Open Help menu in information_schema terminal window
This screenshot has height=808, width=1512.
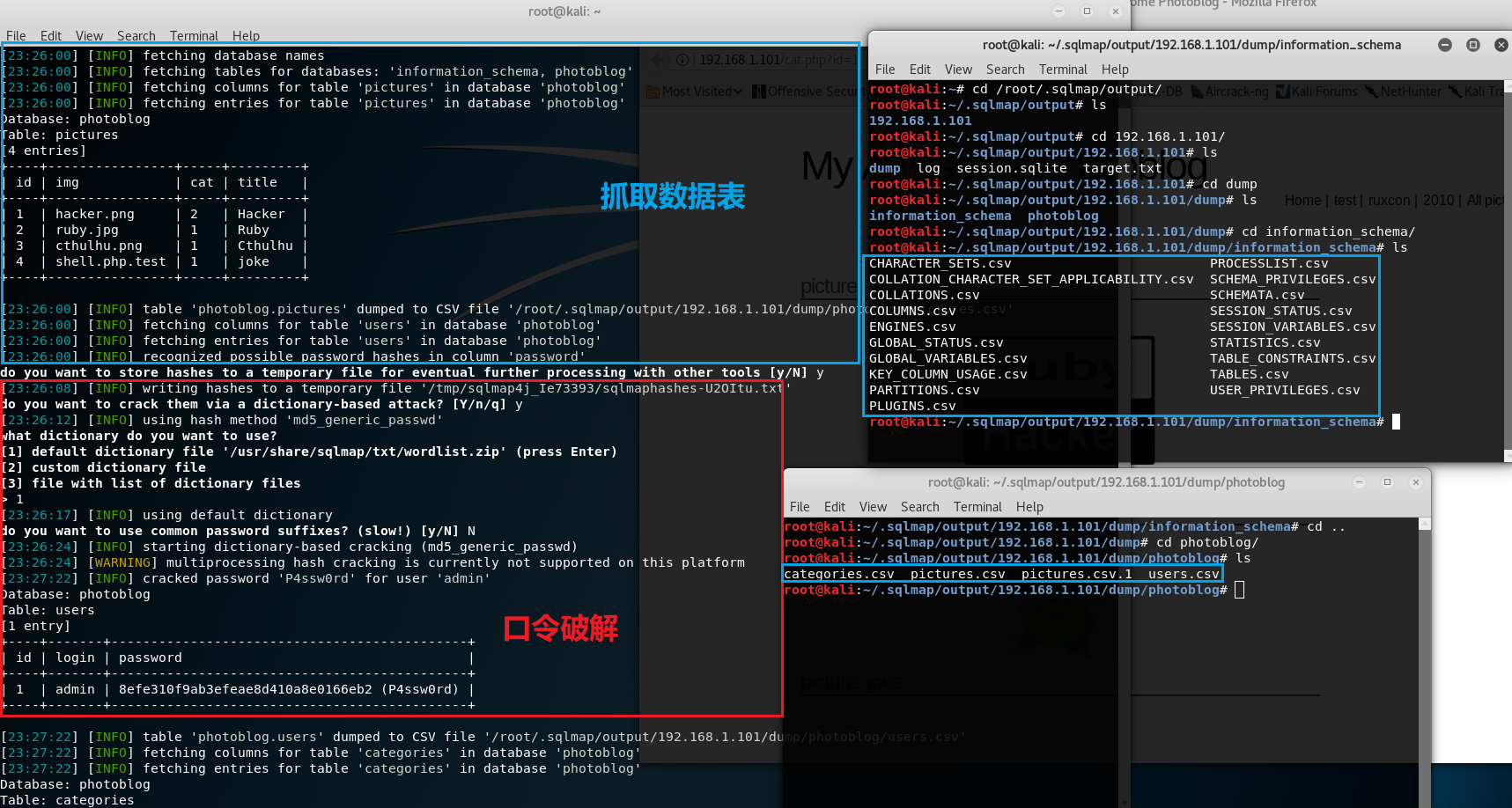(1115, 70)
